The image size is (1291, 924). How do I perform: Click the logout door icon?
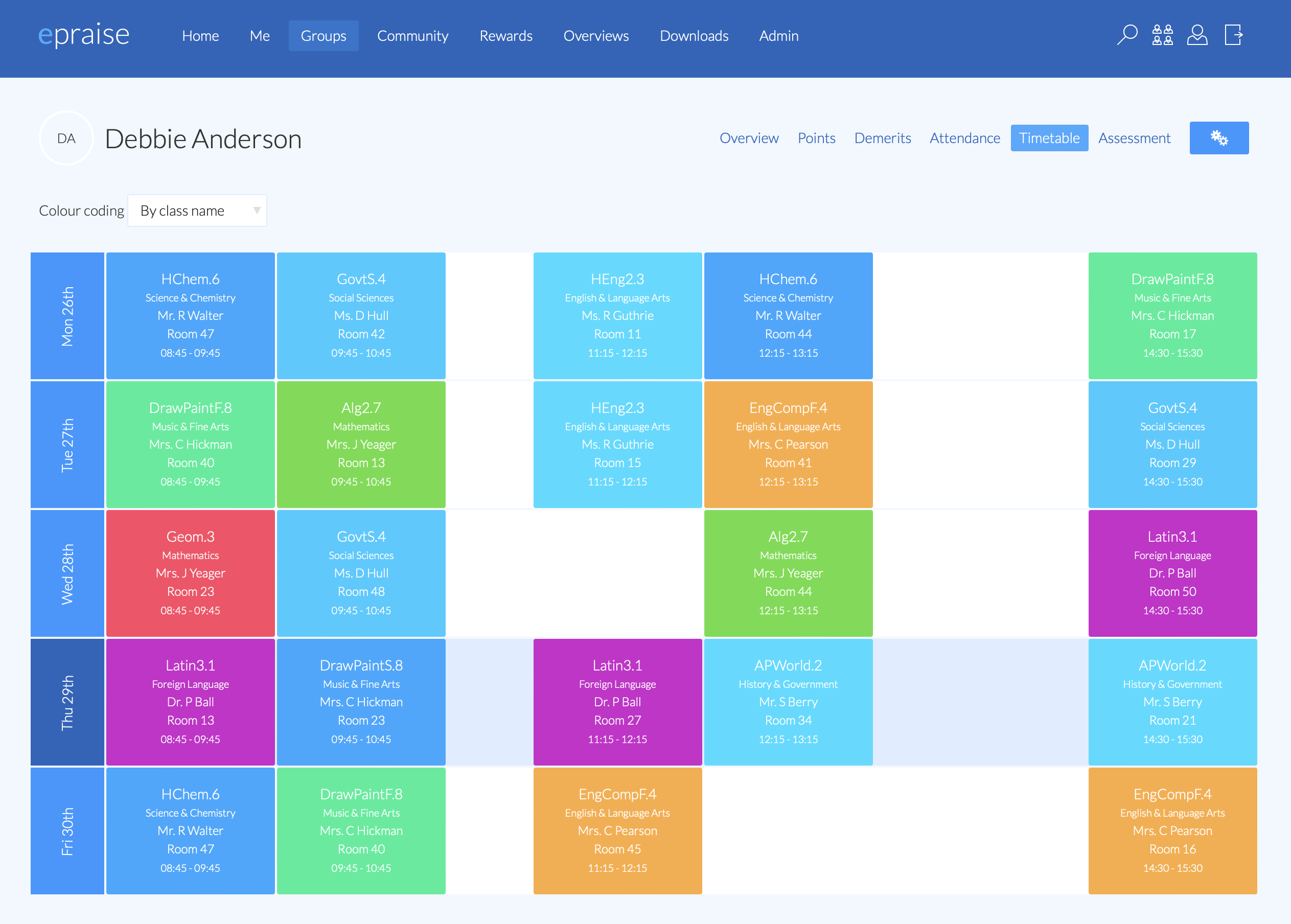pos(1234,35)
